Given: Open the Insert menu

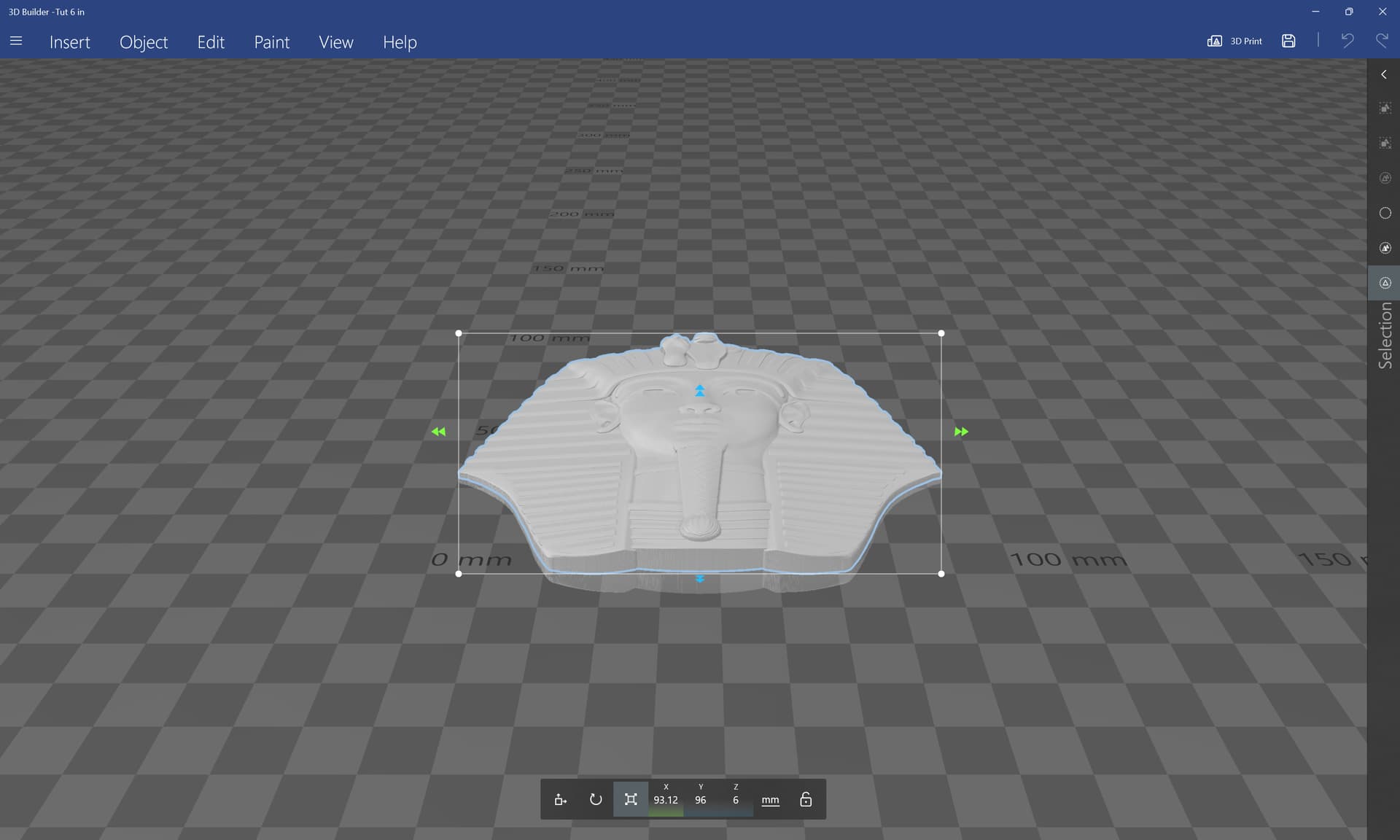Looking at the screenshot, I should point(70,42).
